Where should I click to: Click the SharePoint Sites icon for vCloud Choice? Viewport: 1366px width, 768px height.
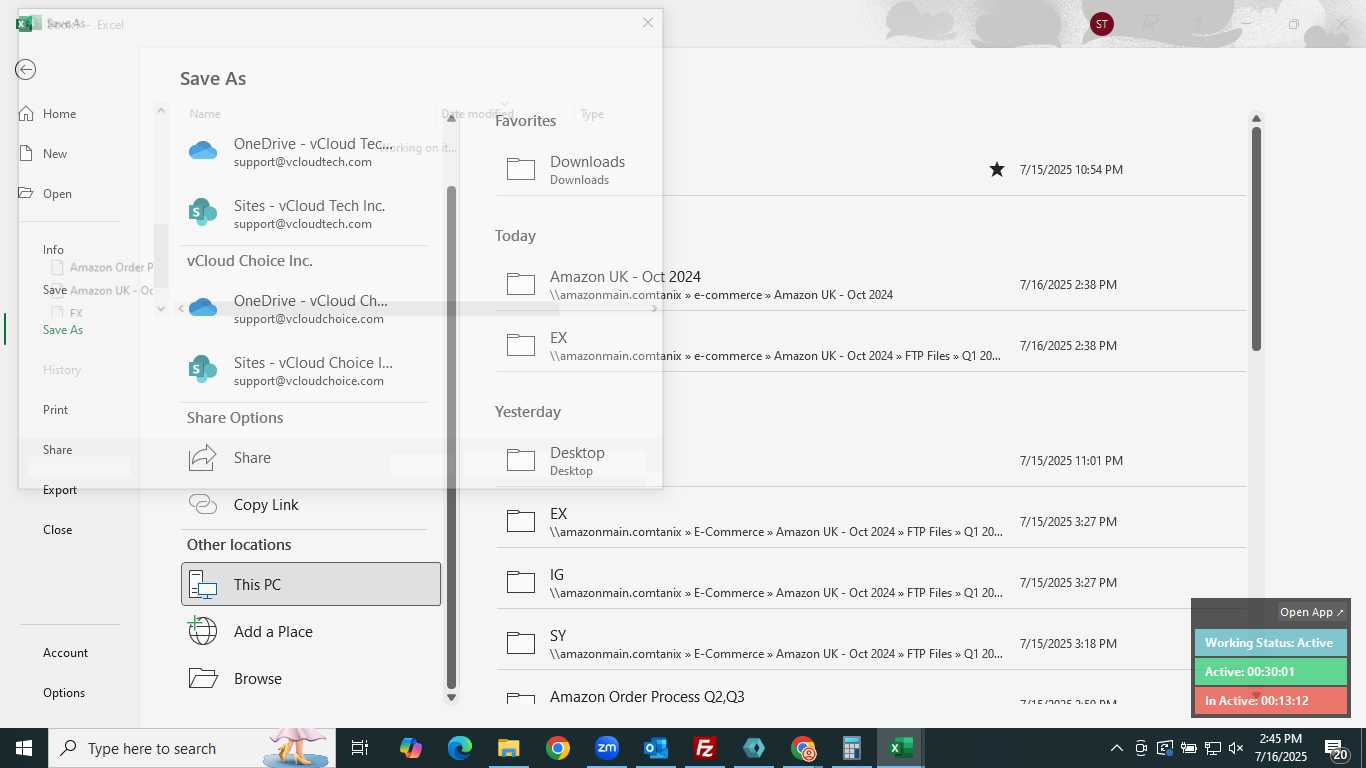(x=203, y=370)
